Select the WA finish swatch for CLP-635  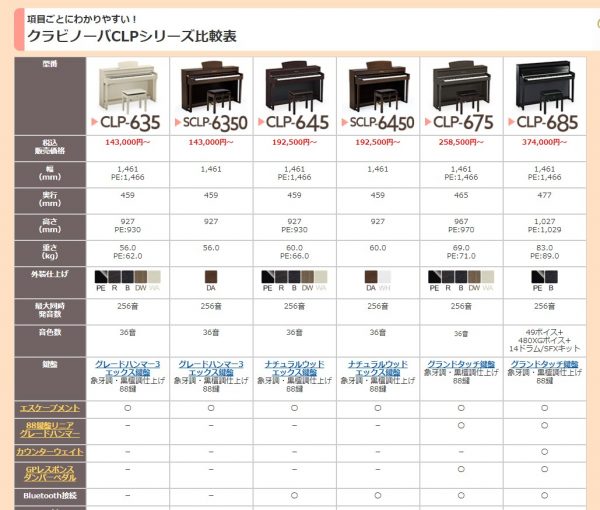point(154,277)
